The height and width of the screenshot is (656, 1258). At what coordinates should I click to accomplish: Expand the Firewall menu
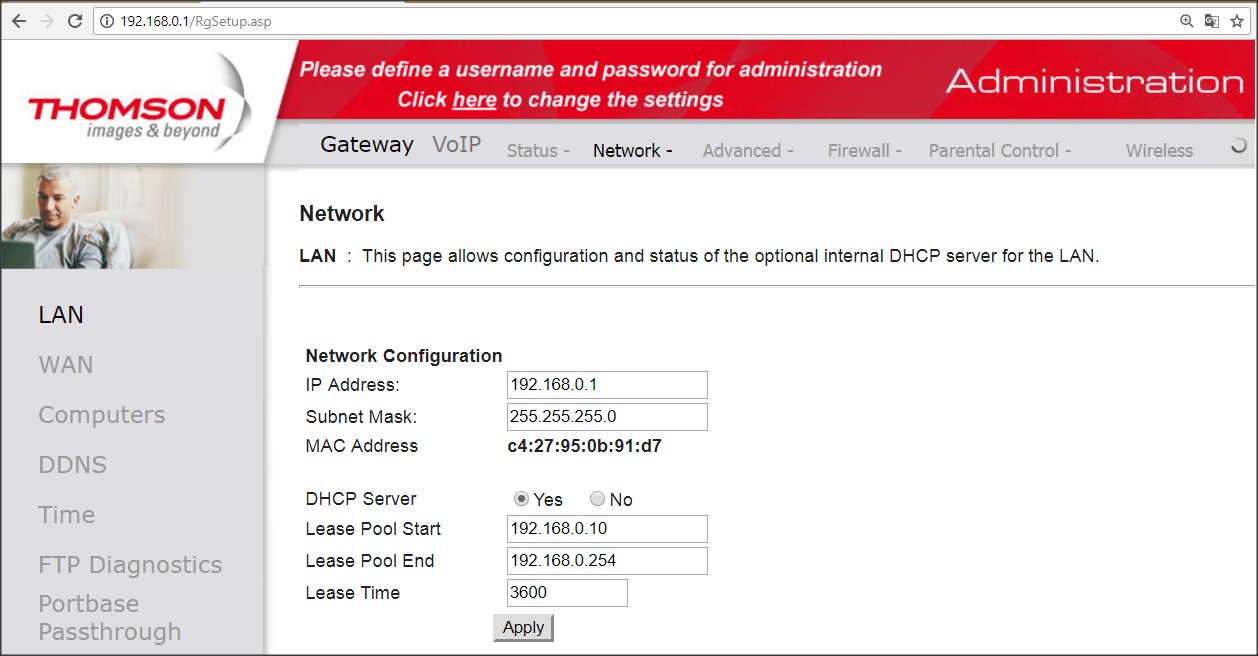tap(864, 151)
